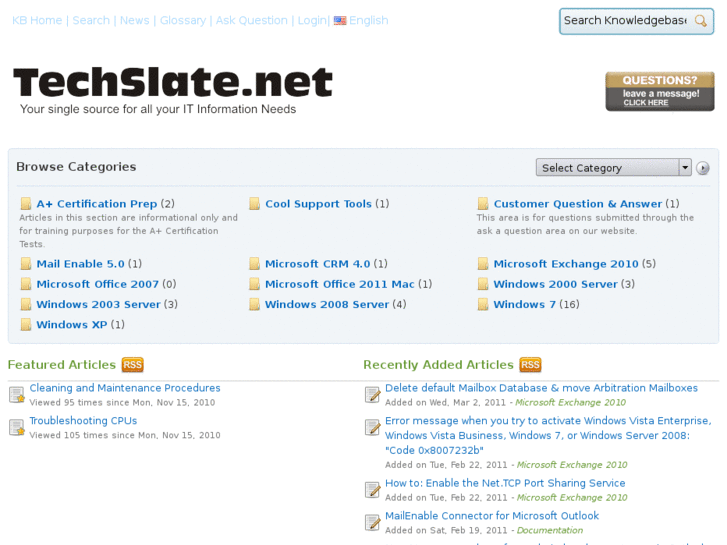Open the News section

pyautogui.click(x=134, y=20)
